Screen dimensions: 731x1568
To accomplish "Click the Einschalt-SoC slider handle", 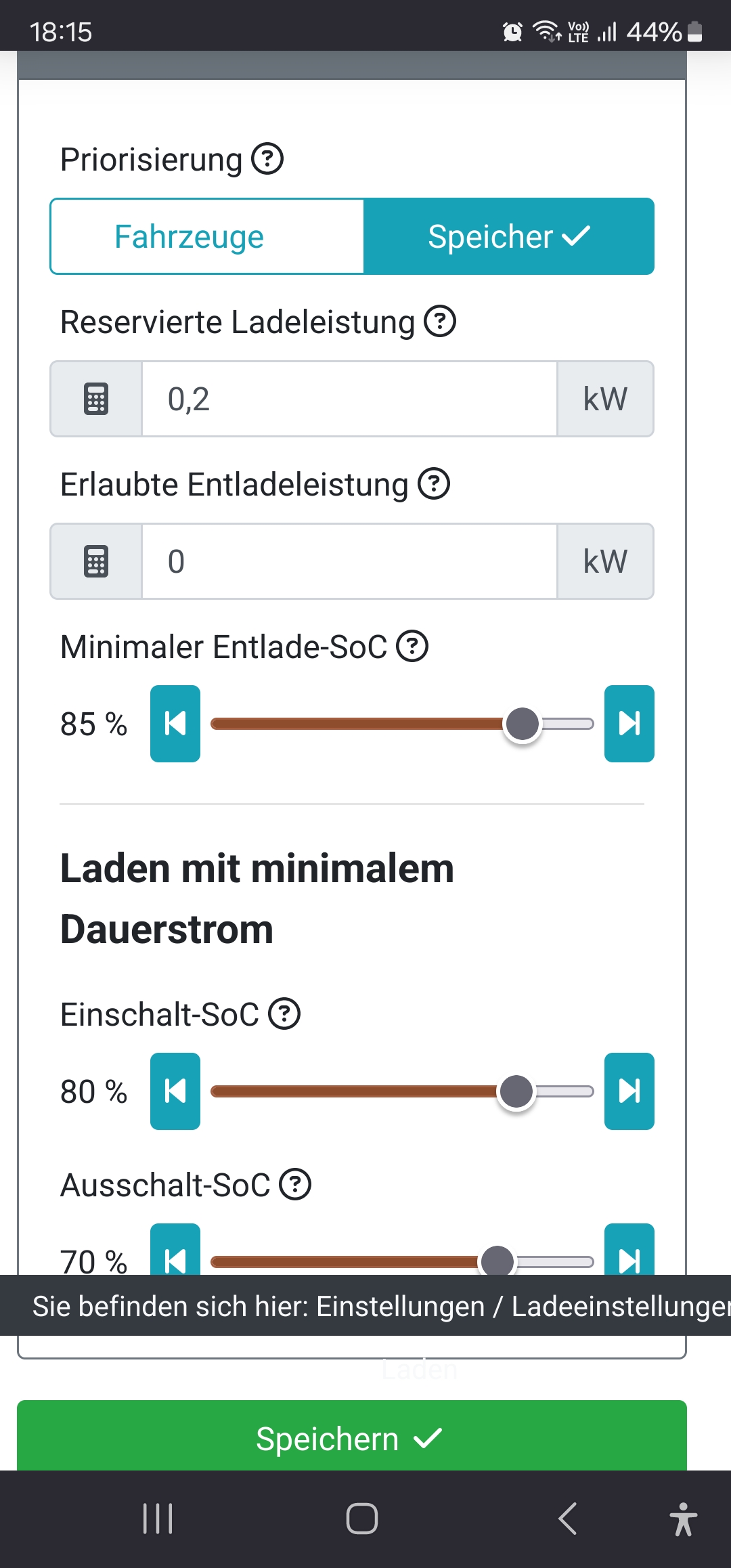I will click(x=516, y=1091).
